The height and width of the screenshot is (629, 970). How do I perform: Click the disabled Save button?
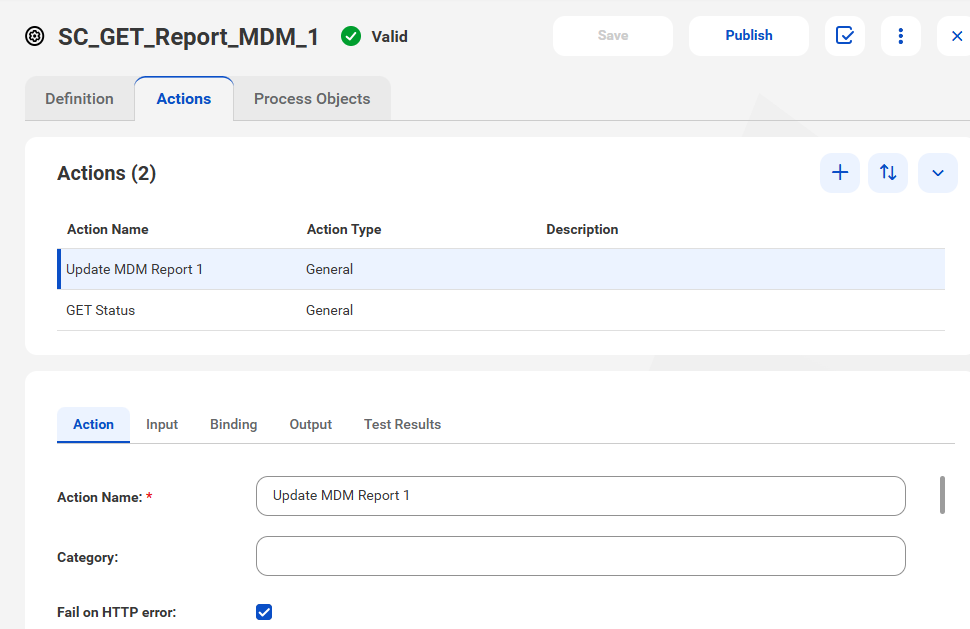pos(612,35)
